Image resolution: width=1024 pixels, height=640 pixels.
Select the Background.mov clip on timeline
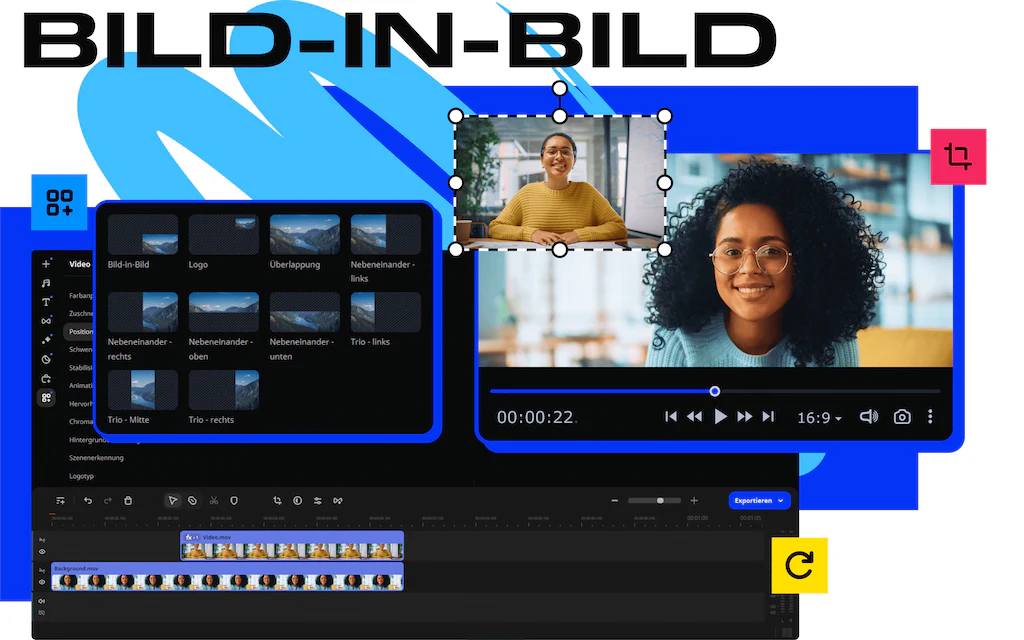(x=227, y=577)
